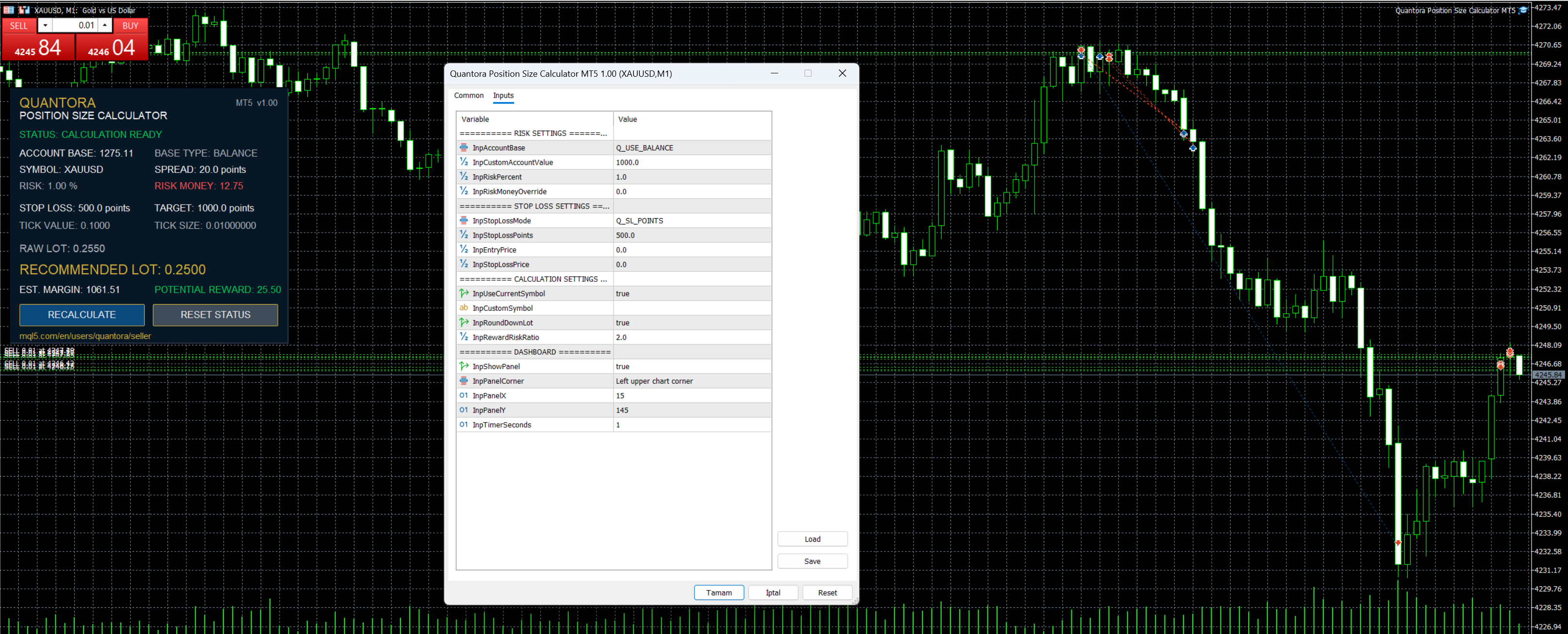This screenshot has width=1568, height=634.
Task: Click the Load button
Action: click(x=813, y=539)
